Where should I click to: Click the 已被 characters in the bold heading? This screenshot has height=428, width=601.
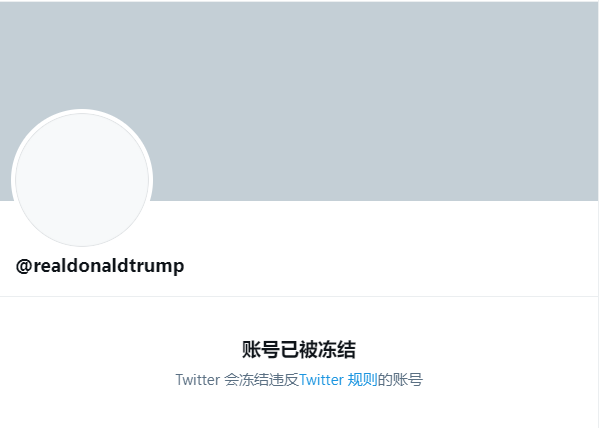[299, 349]
